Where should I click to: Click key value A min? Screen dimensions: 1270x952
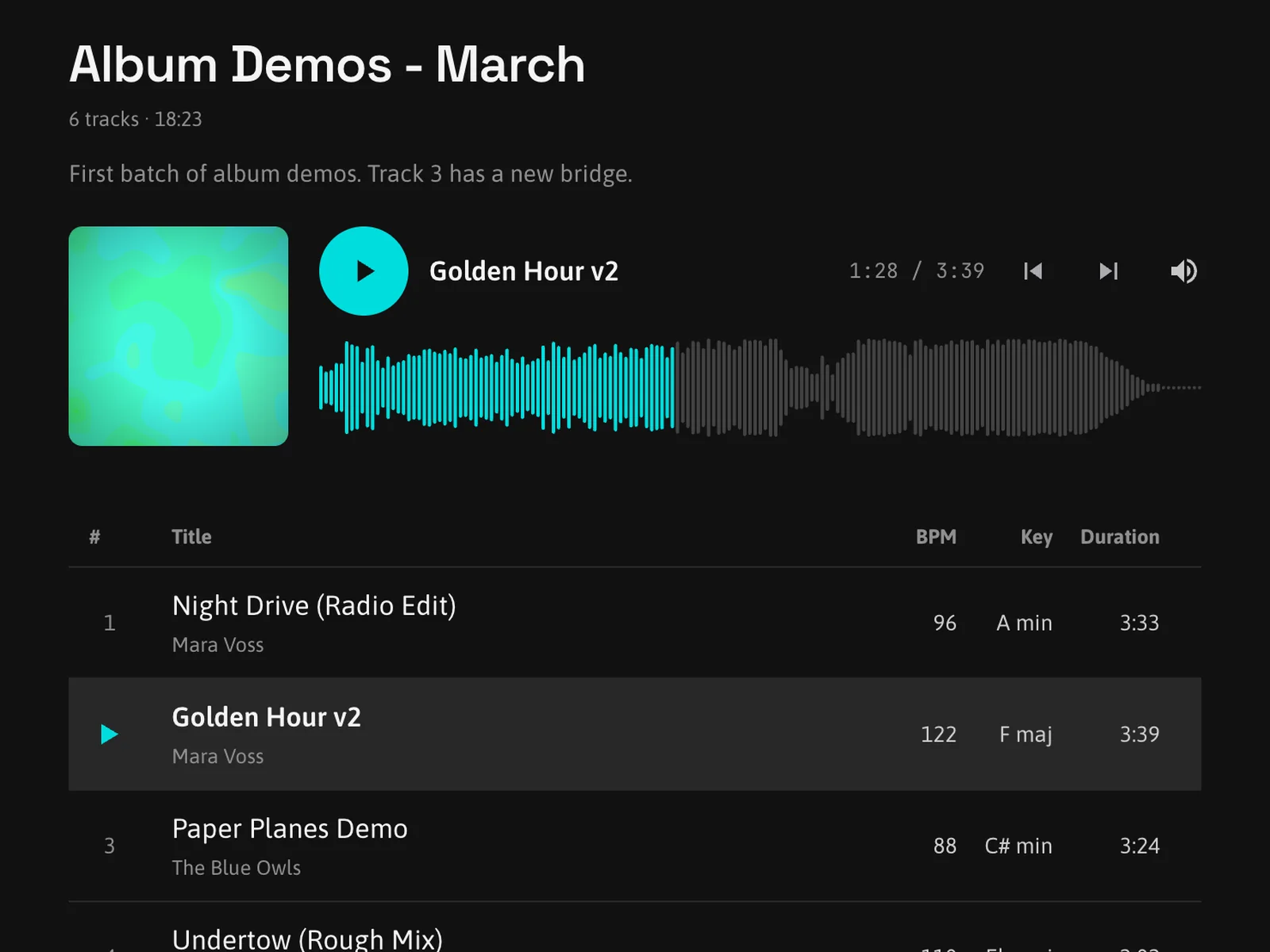(1024, 623)
